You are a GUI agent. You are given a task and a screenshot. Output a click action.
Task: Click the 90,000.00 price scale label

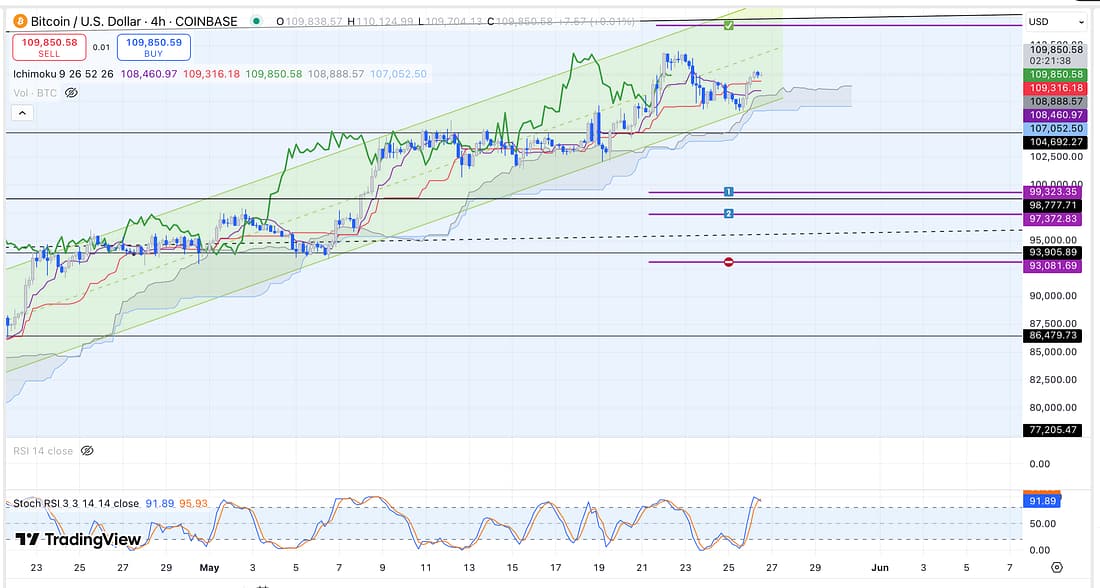pos(1053,296)
